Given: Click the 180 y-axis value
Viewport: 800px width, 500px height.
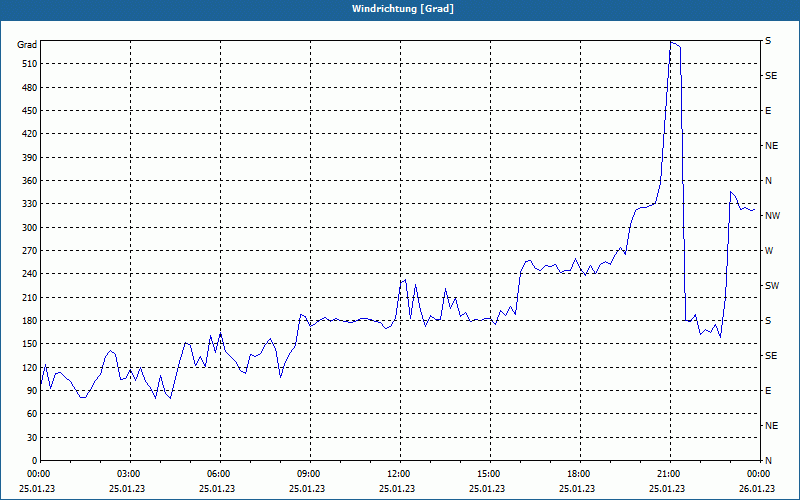Looking at the screenshot, I should (30, 320).
